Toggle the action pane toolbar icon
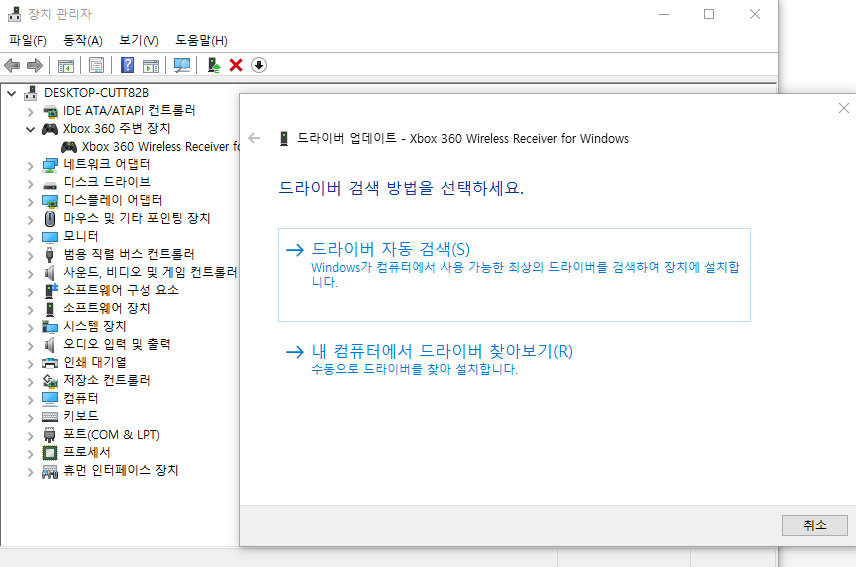 (151, 65)
